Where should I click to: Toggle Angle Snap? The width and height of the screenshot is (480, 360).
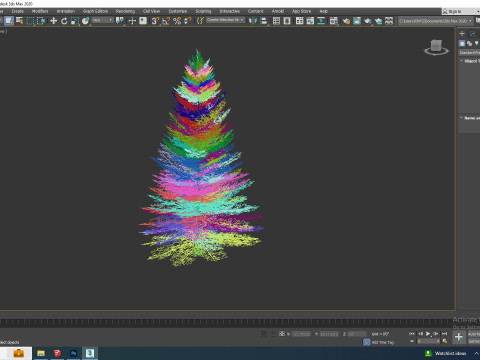pos(166,21)
